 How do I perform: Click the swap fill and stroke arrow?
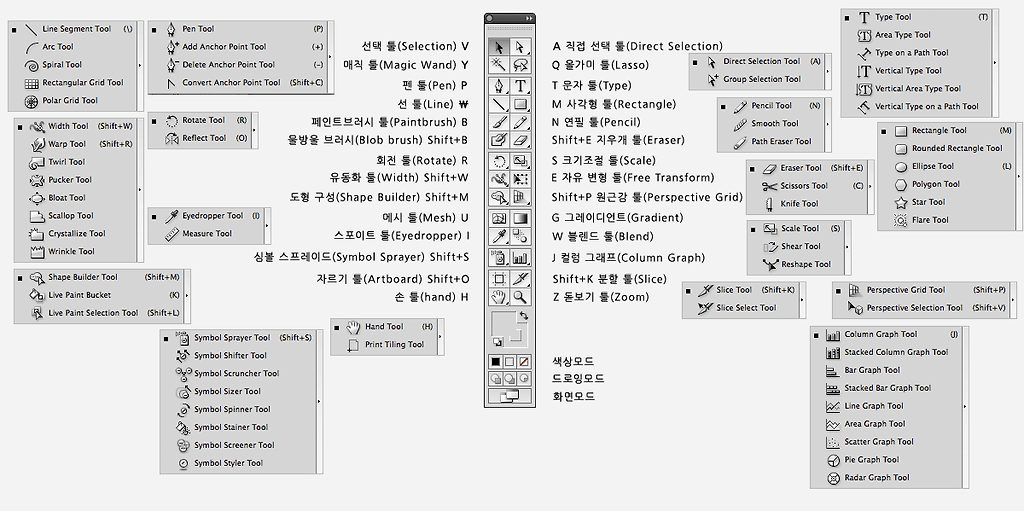pos(524,315)
